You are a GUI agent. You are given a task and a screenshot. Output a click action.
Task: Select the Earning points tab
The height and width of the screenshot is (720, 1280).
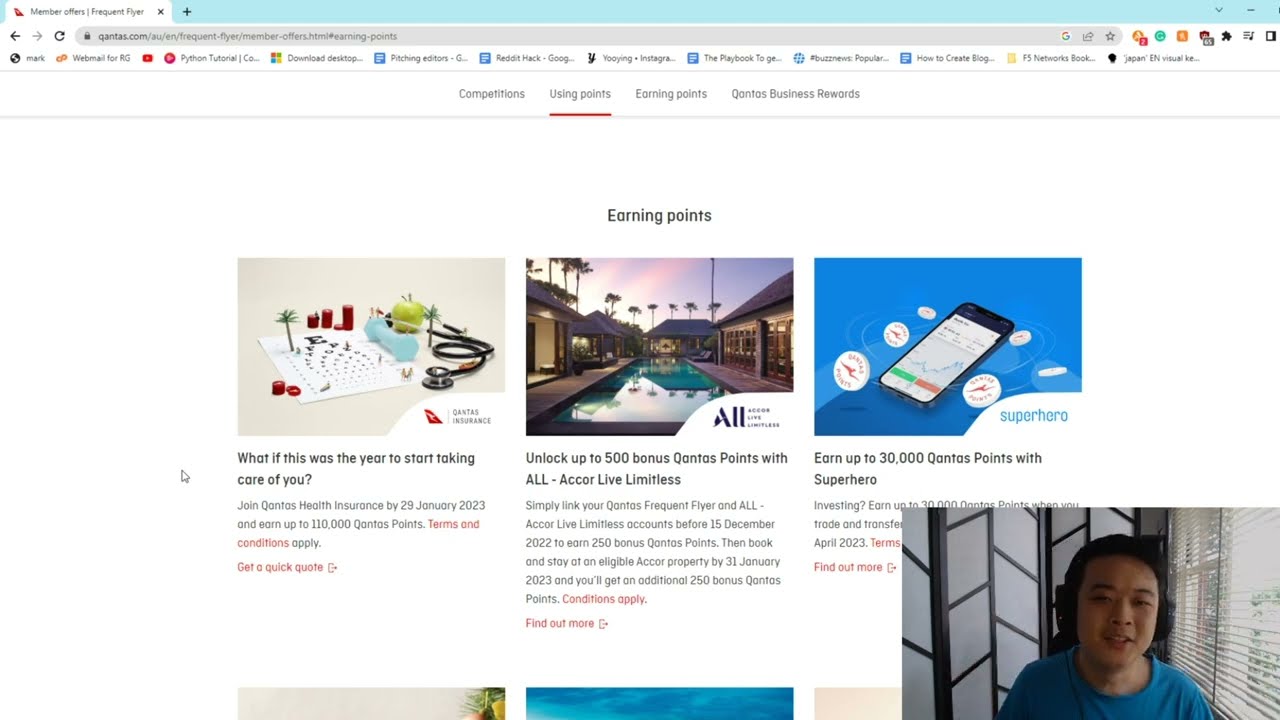pos(671,94)
